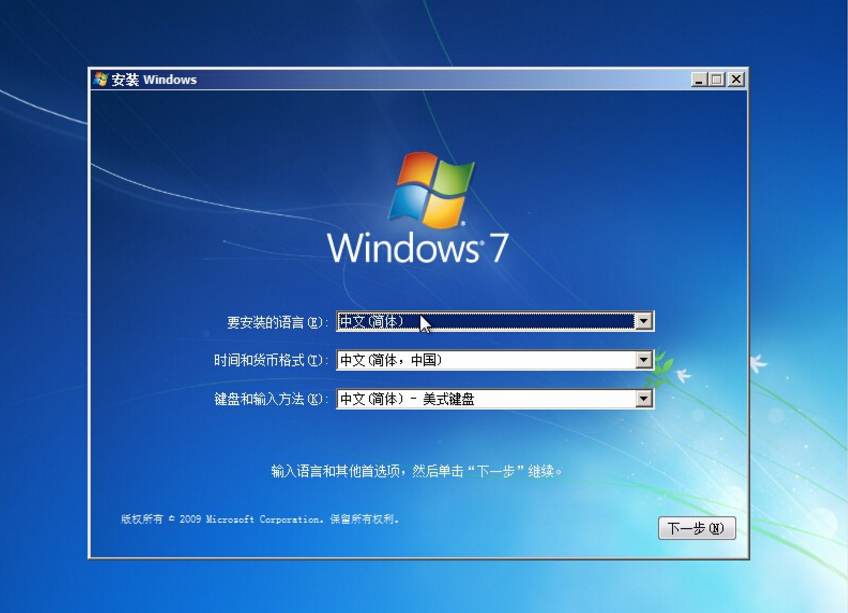Minimize the 安装 Windows window
This screenshot has height=613, width=848.
coord(699,80)
